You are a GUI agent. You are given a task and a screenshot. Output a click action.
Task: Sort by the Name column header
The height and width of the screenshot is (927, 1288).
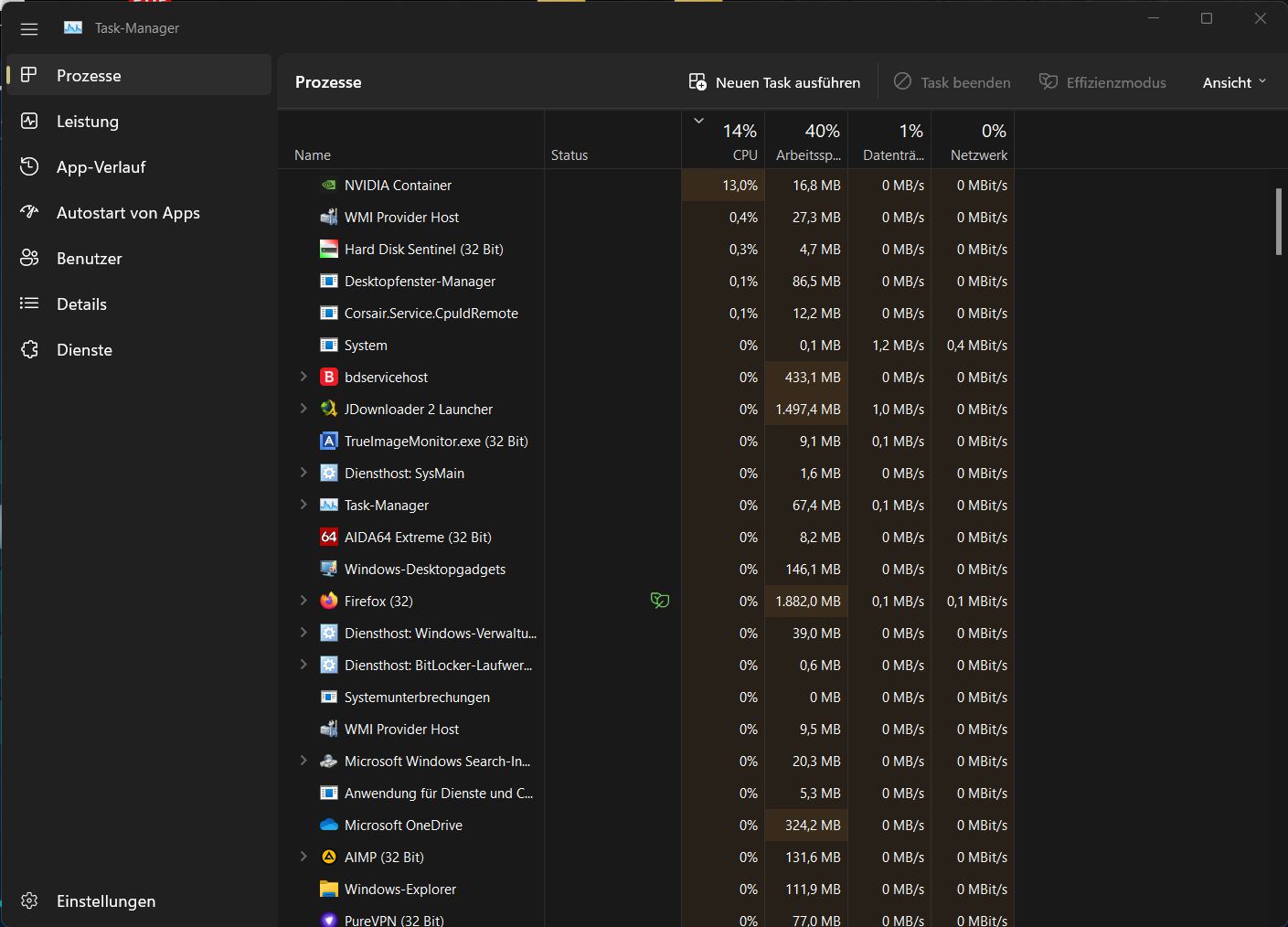[411, 140]
